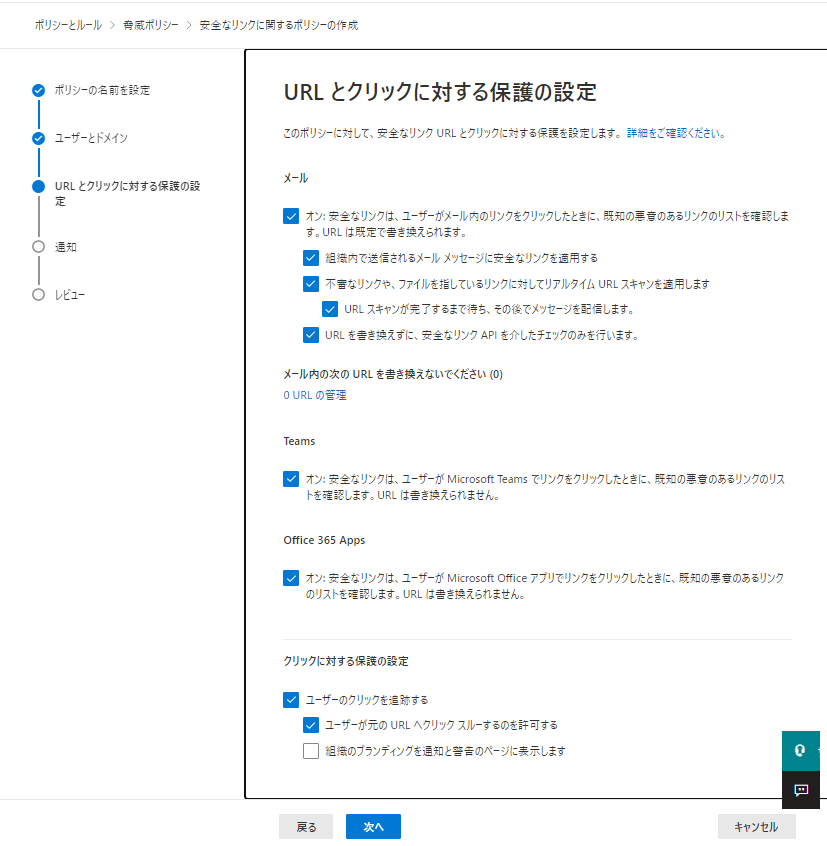Enable showing organization branding on warning pages

pos(311,751)
